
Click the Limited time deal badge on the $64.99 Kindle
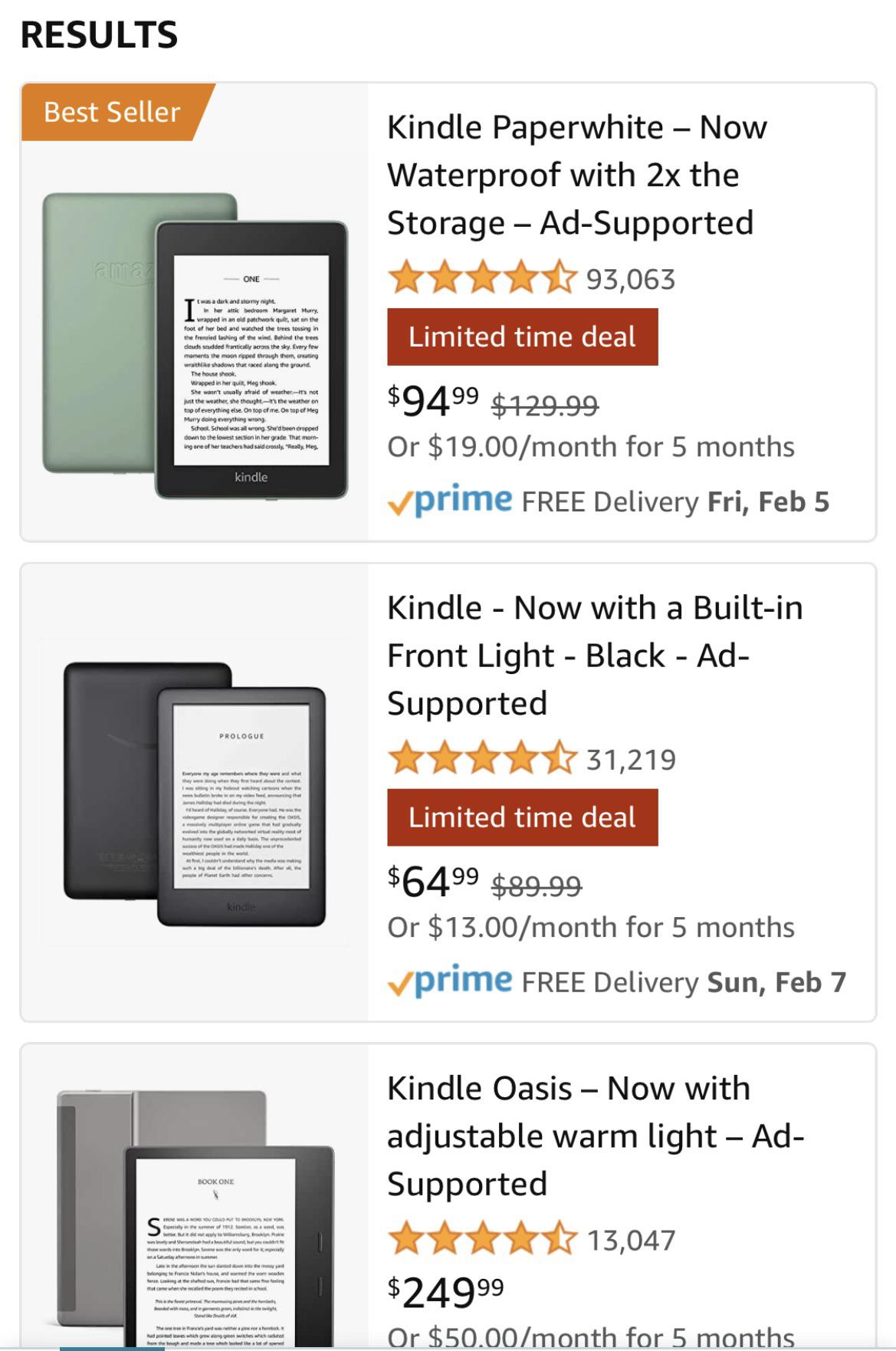tap(523, 816)
